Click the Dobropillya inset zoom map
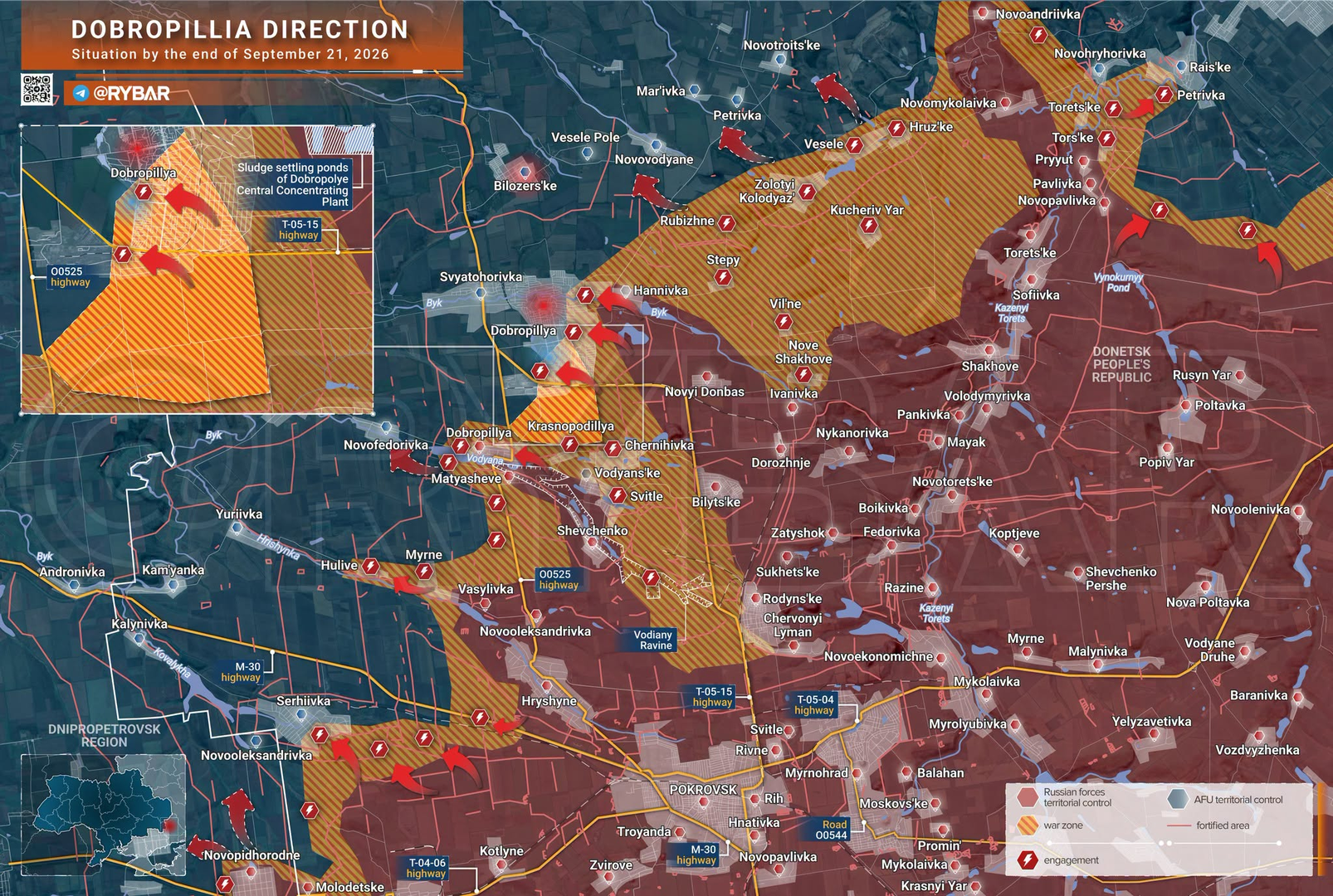This screenshot has height=896, width=1333. pyautogui.click(x=197, y=270)
